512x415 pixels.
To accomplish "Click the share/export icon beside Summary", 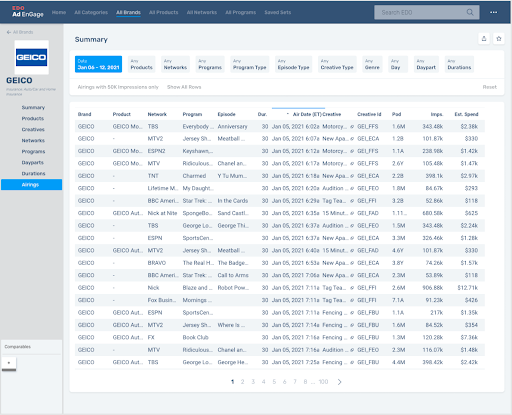I will click(x=484, y=39).
